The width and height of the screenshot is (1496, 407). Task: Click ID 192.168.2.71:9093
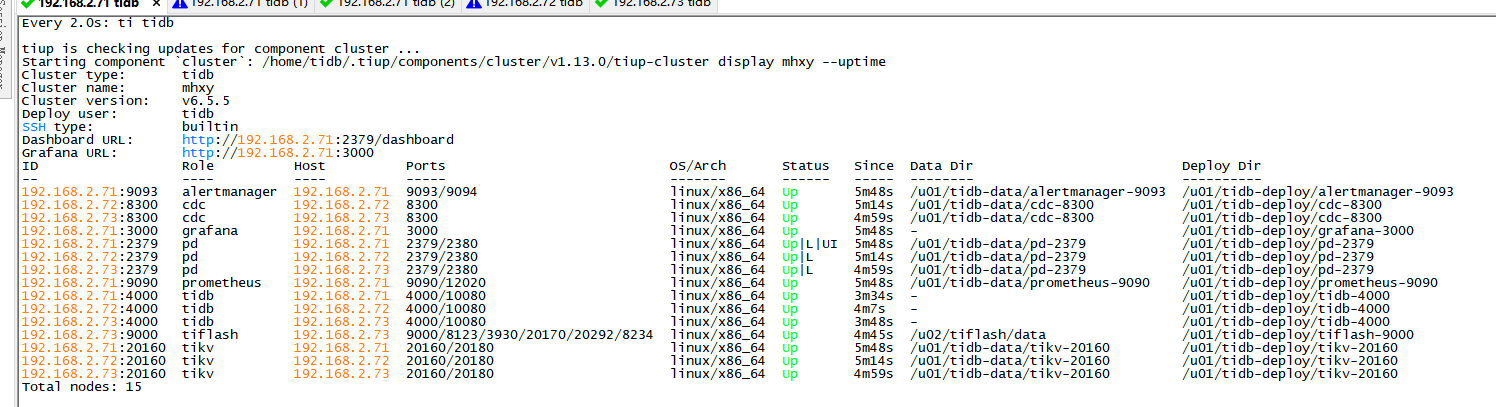click(90, 192)
